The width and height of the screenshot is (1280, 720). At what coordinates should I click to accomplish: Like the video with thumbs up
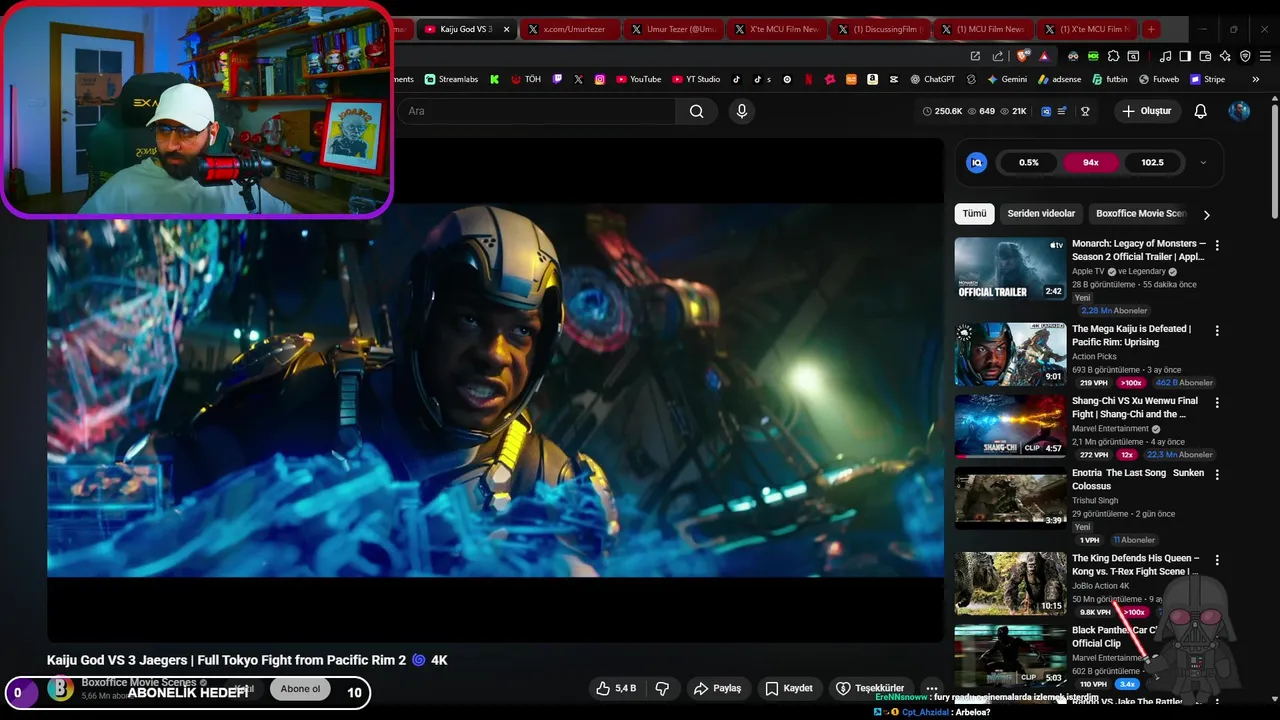point(616,688)
